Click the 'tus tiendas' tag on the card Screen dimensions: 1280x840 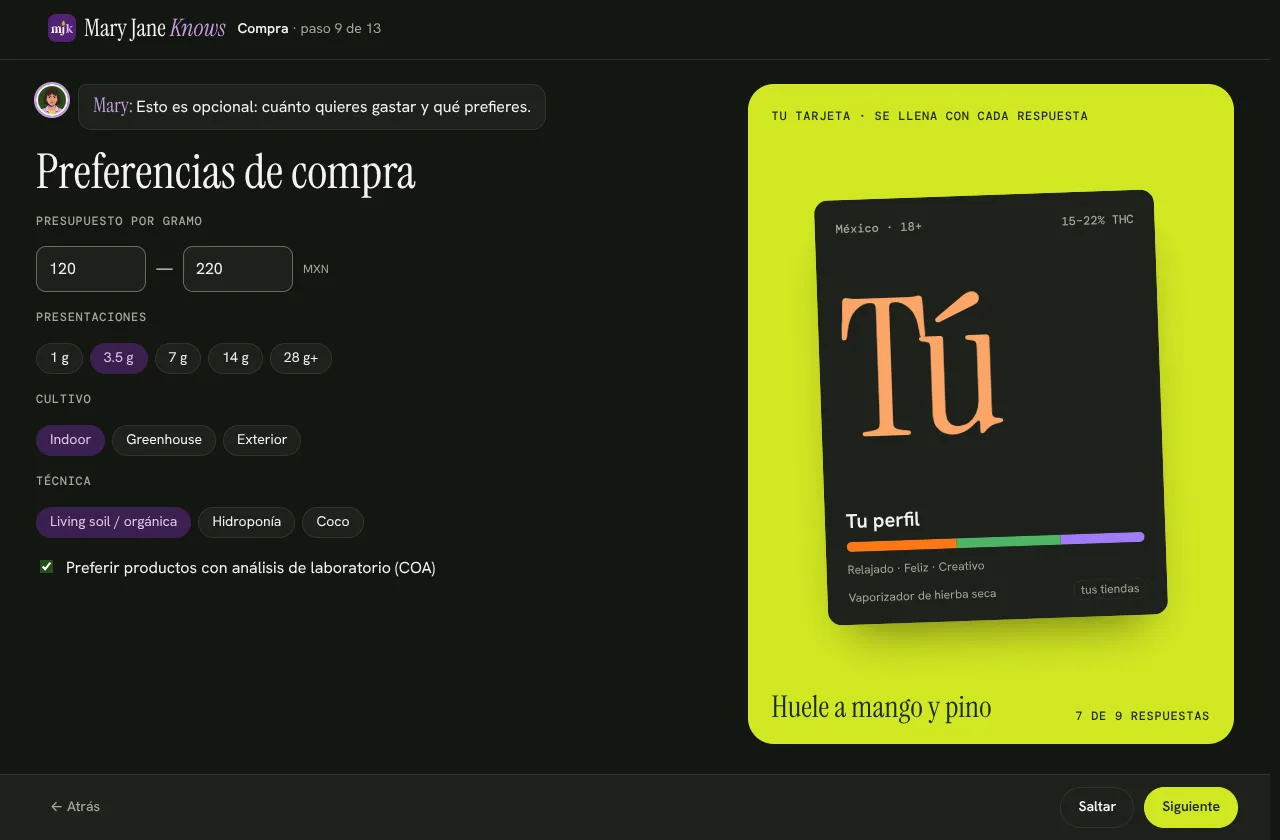click(x=1110, y=589)
